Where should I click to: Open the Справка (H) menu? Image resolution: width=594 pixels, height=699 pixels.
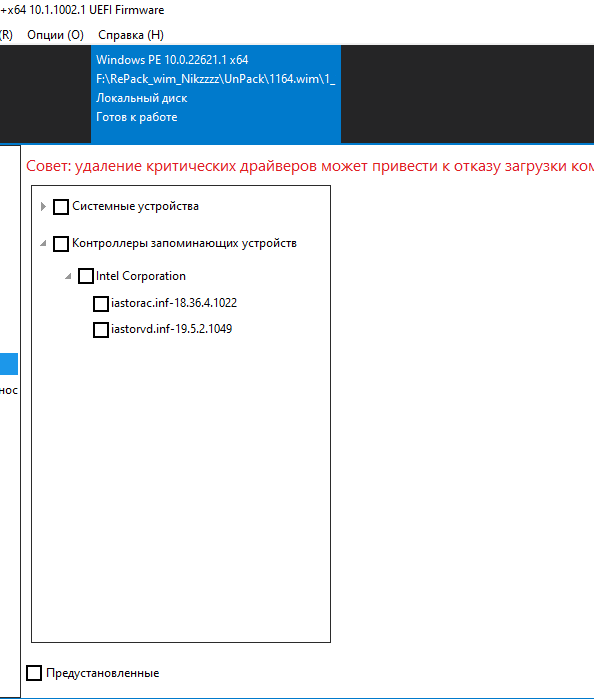(131, 35)
